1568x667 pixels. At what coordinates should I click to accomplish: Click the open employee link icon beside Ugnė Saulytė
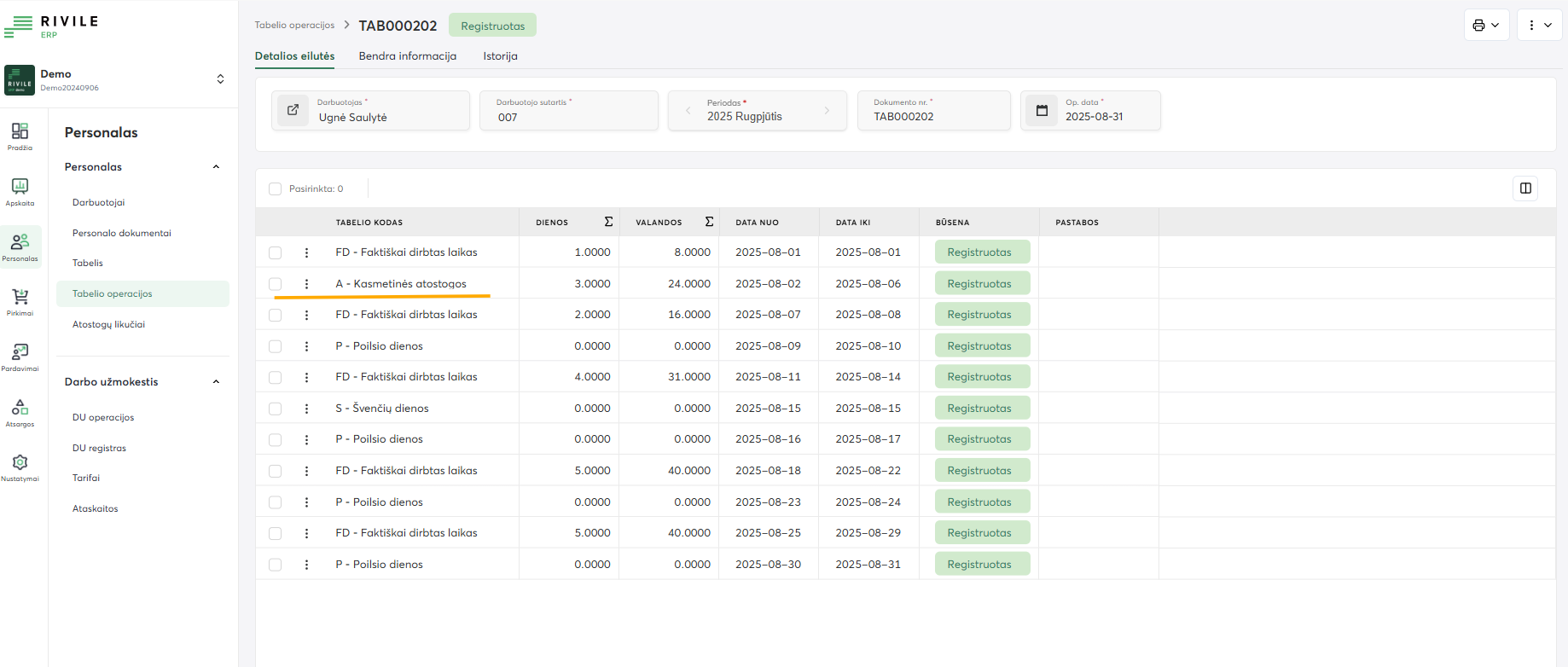[293, 110]
